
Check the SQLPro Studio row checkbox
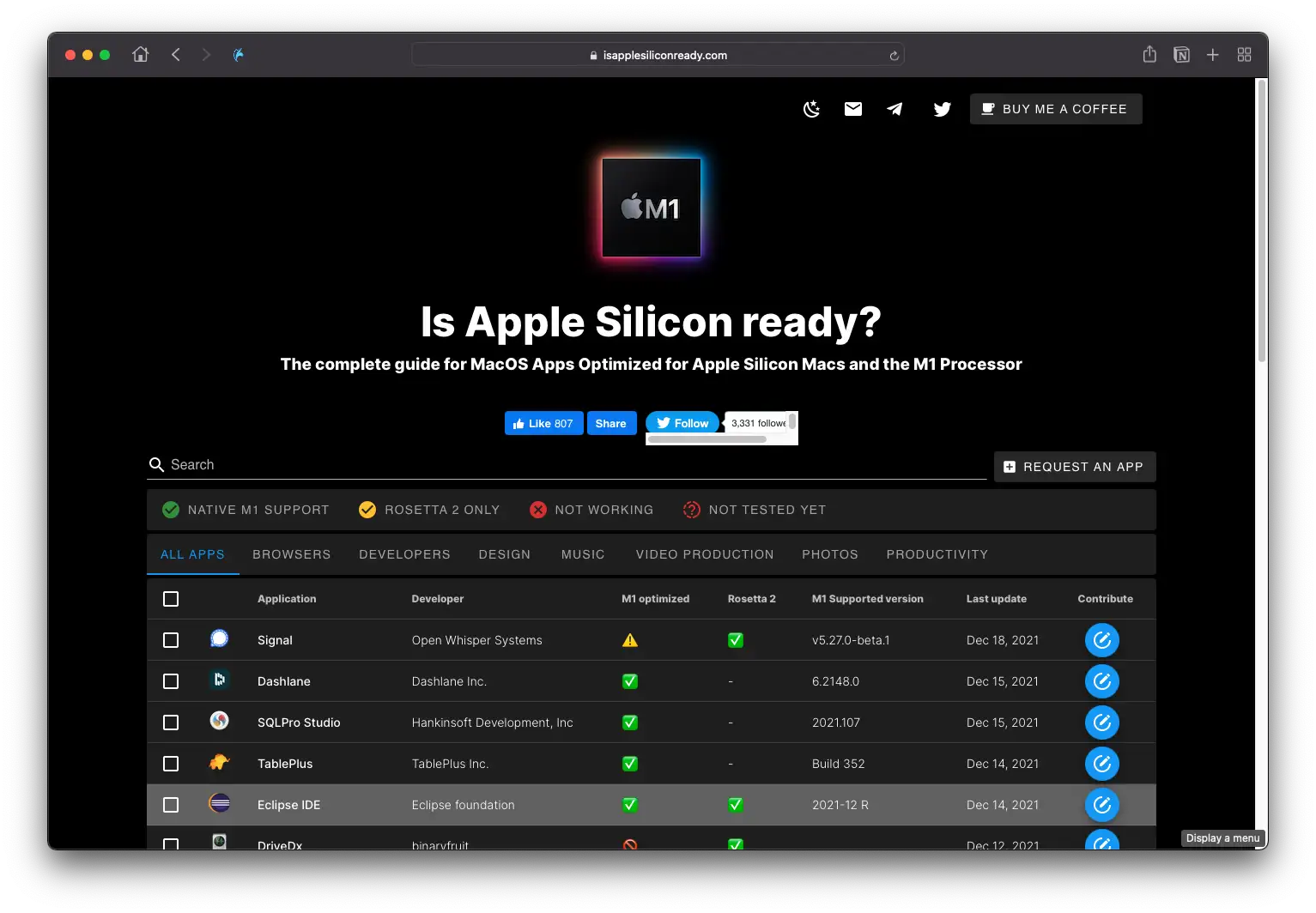pos(171,723)
